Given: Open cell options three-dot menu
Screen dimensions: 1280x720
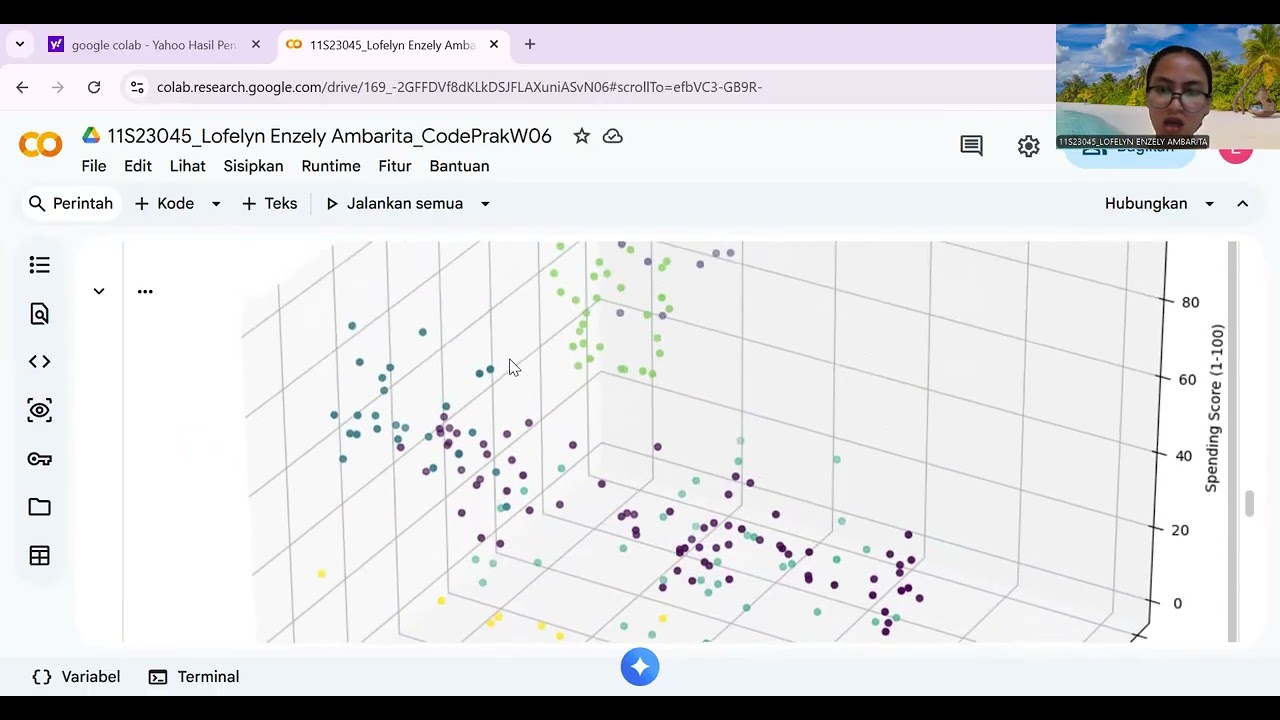Looking at the screenshot, I should [x=145, y=291].
